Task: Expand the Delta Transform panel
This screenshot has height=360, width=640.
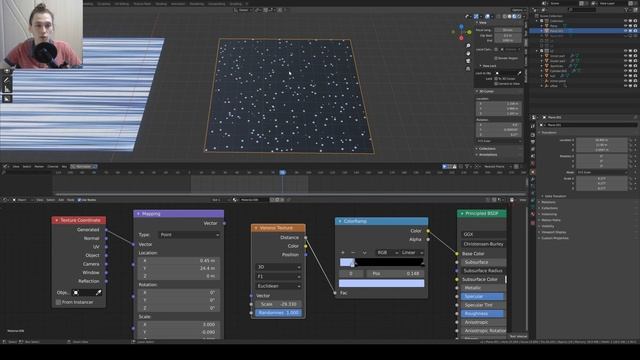Action: coord(555,196)
